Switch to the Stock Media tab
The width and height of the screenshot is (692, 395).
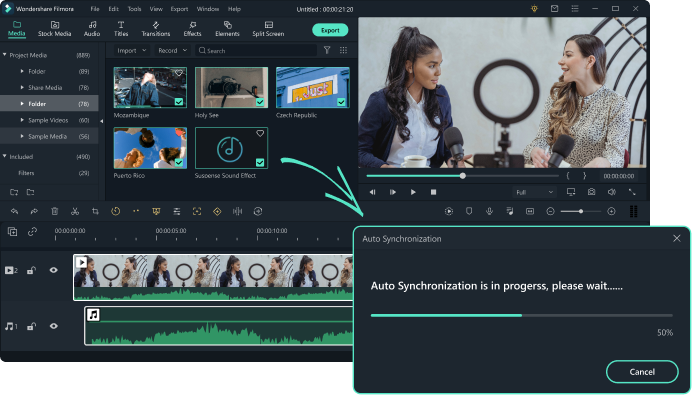click(x=54, y=29)
